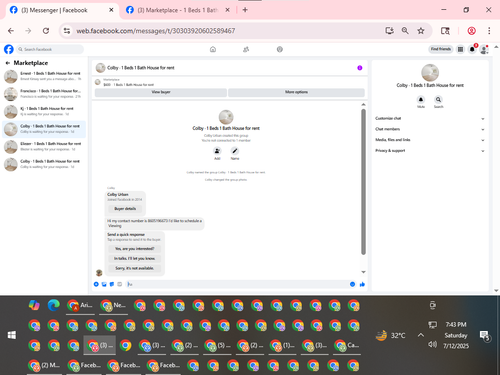Image resolution: width=500 pixels, height=375 pixels.
Task: Click the blue plus icon in composer
Action: point(96,284)
